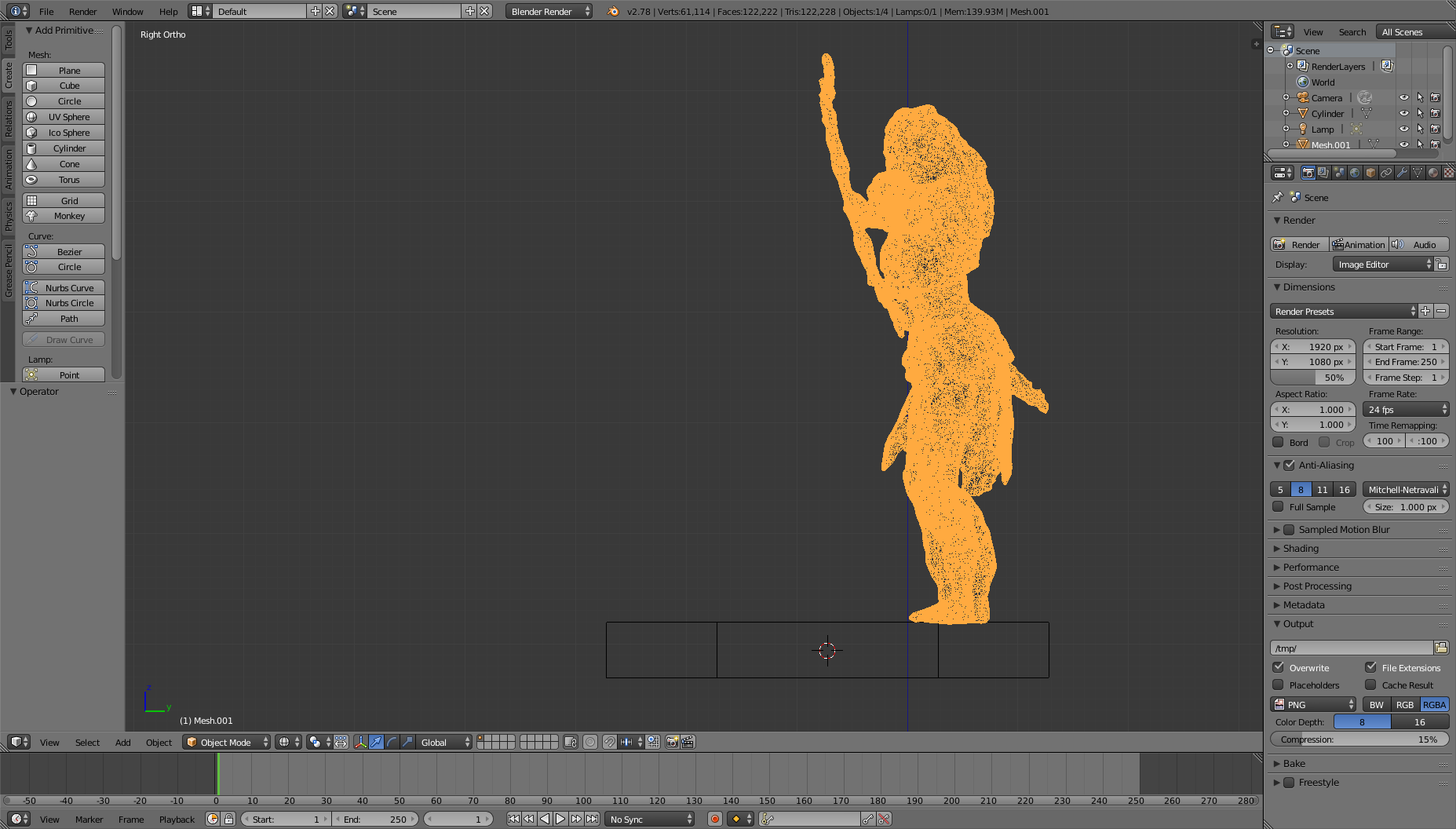This screenshot has height=829, width=1456.
Task: Toggle Camera visibility eye in outliner
Action: (x=1404, y=98)
